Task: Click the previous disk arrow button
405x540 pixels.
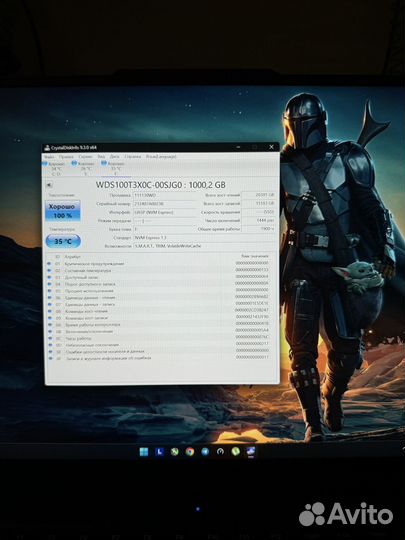Action: tap(49, 185)
